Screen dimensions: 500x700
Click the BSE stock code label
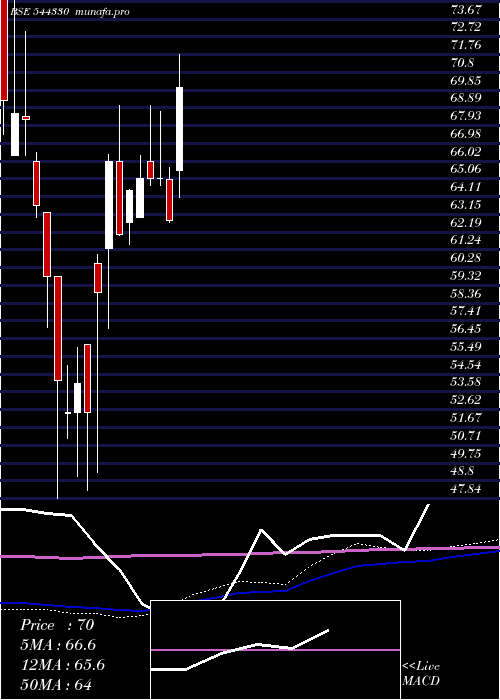pyautogui.click(x=40, y=11)
